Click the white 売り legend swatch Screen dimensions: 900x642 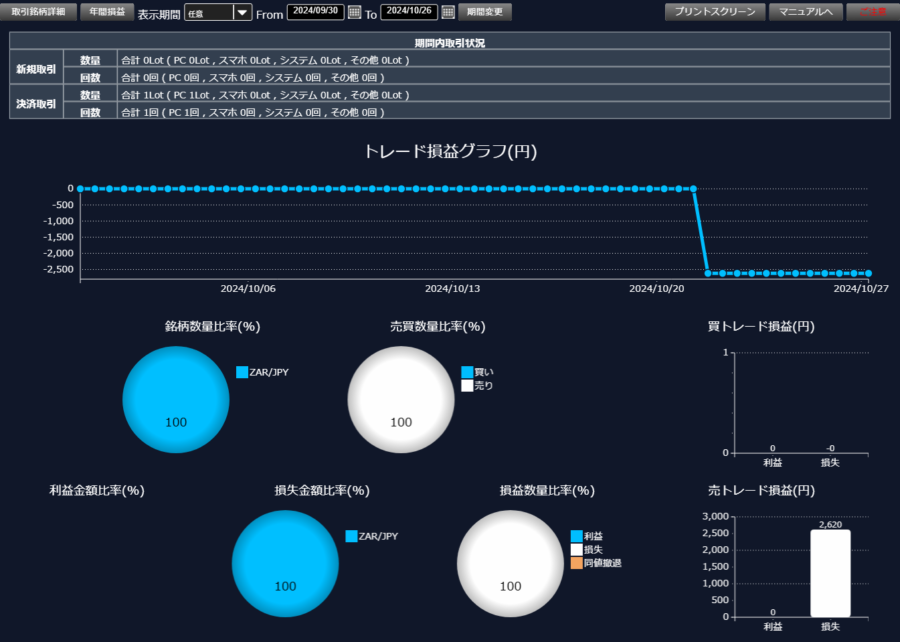coord(467,386)
